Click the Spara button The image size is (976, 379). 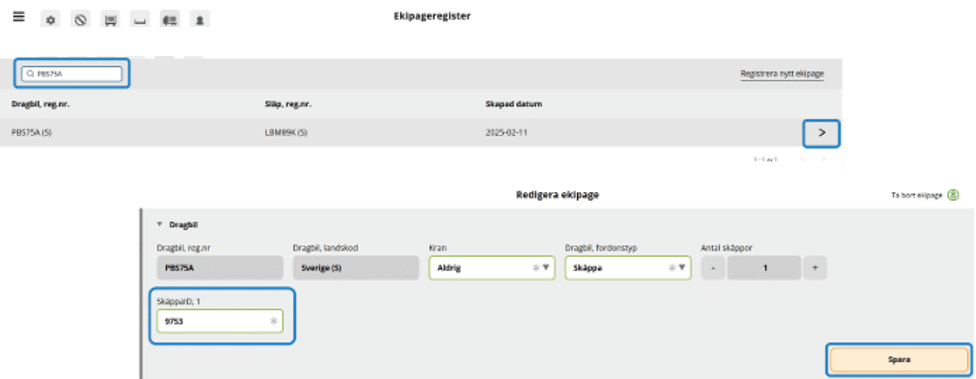pyautogui.click(x=899, y=360)
